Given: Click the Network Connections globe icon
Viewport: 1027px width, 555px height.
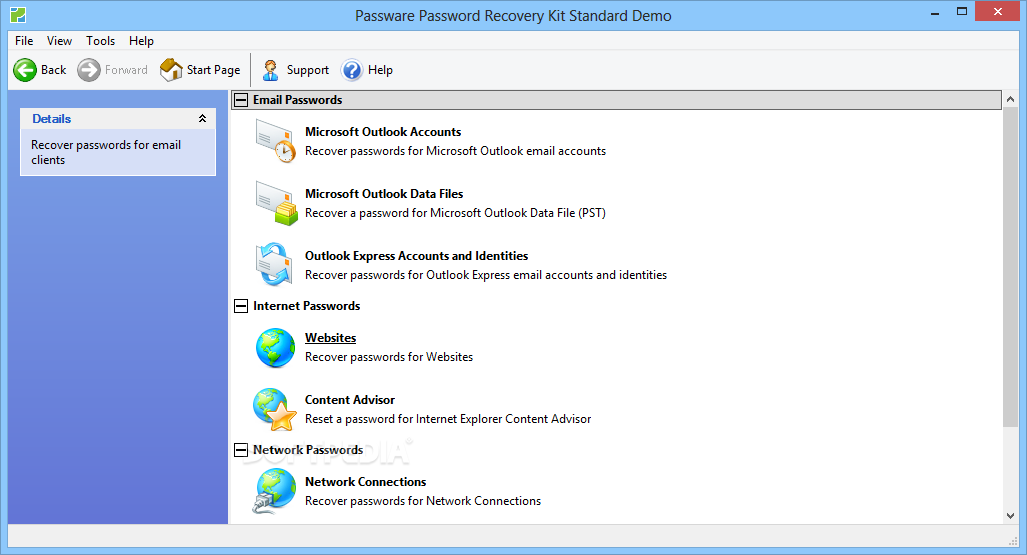Looking at the screenshot, I should point(275,491).
